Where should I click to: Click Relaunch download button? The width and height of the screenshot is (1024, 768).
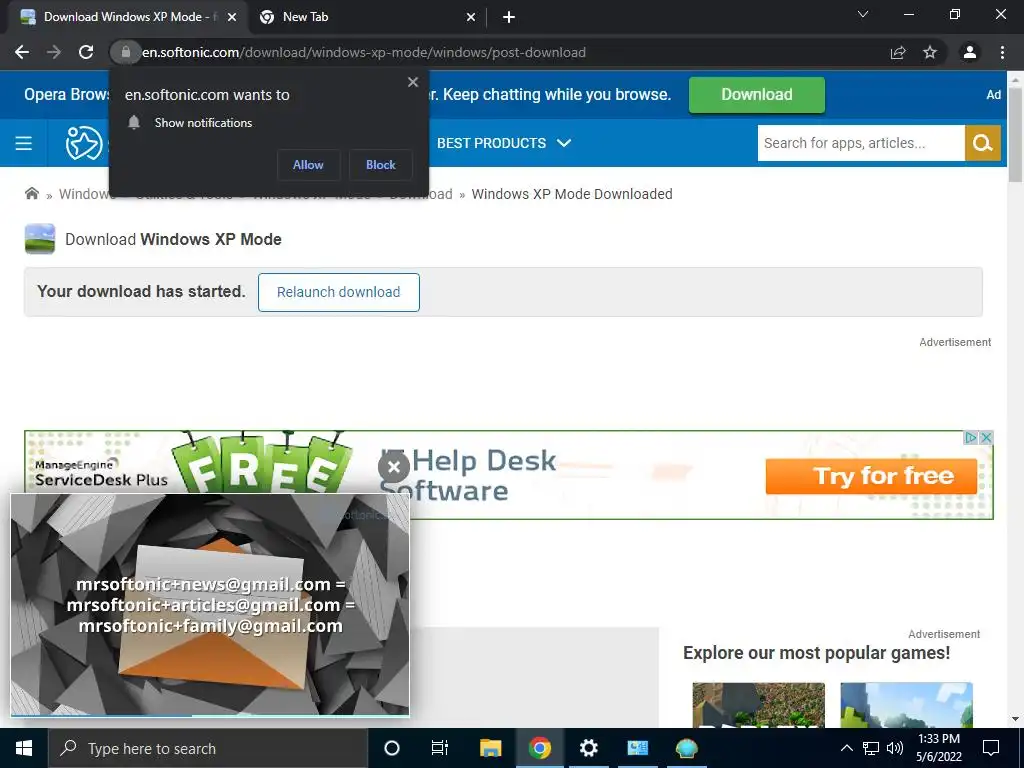coord(338,292)
